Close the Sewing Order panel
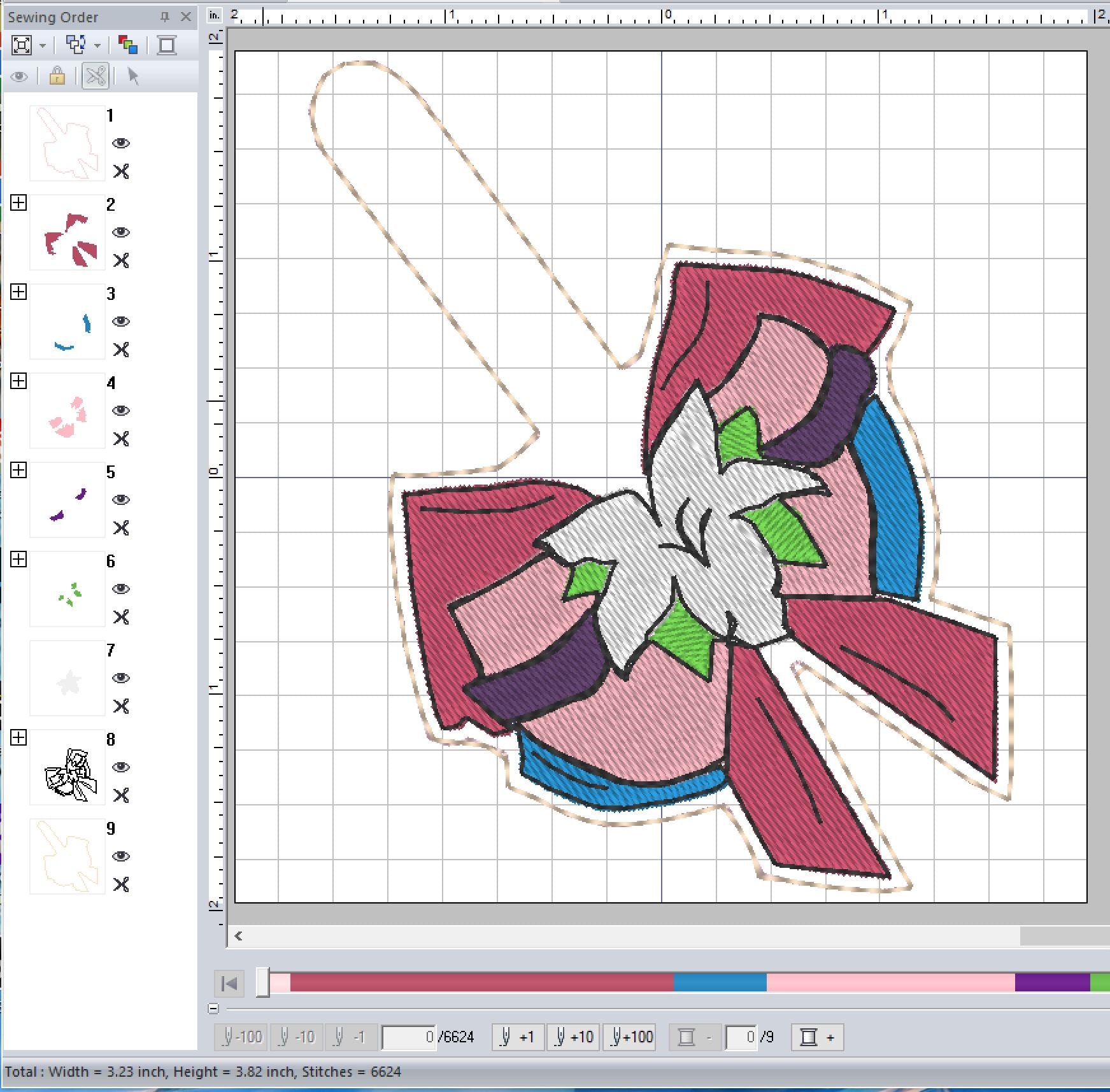 [x=186, y=17]
